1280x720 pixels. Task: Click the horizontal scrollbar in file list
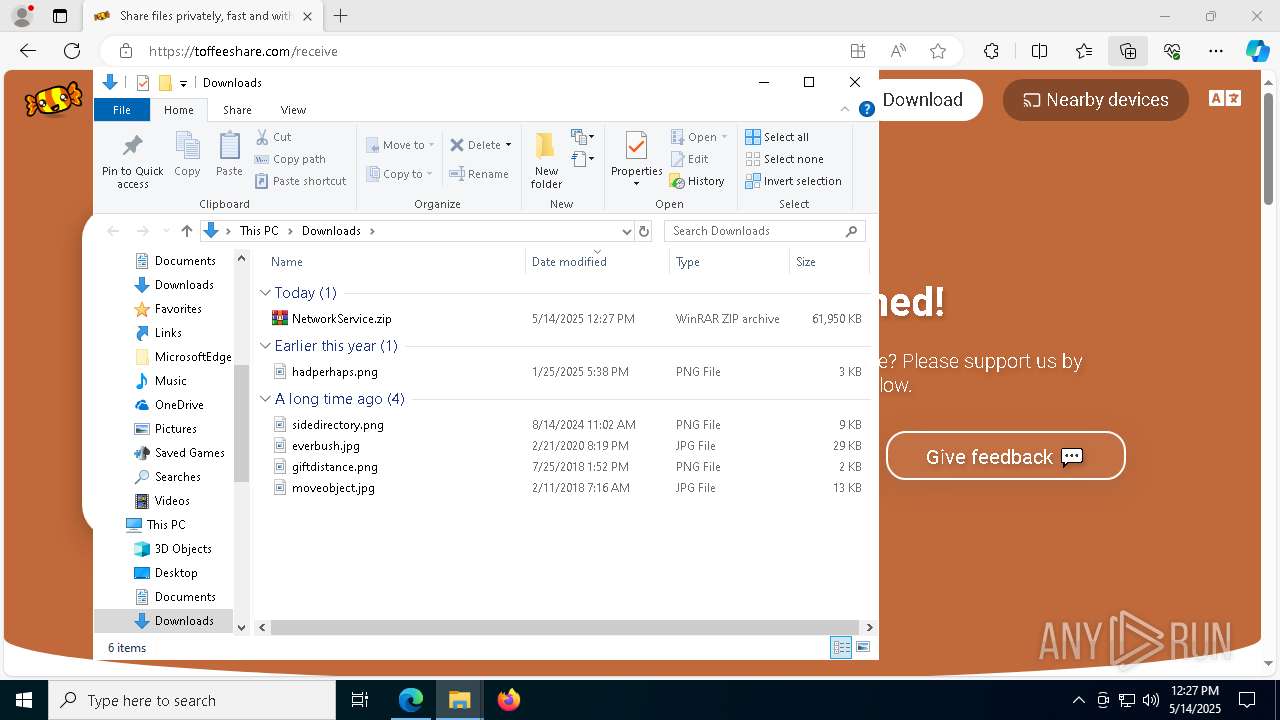pos(566,628)
